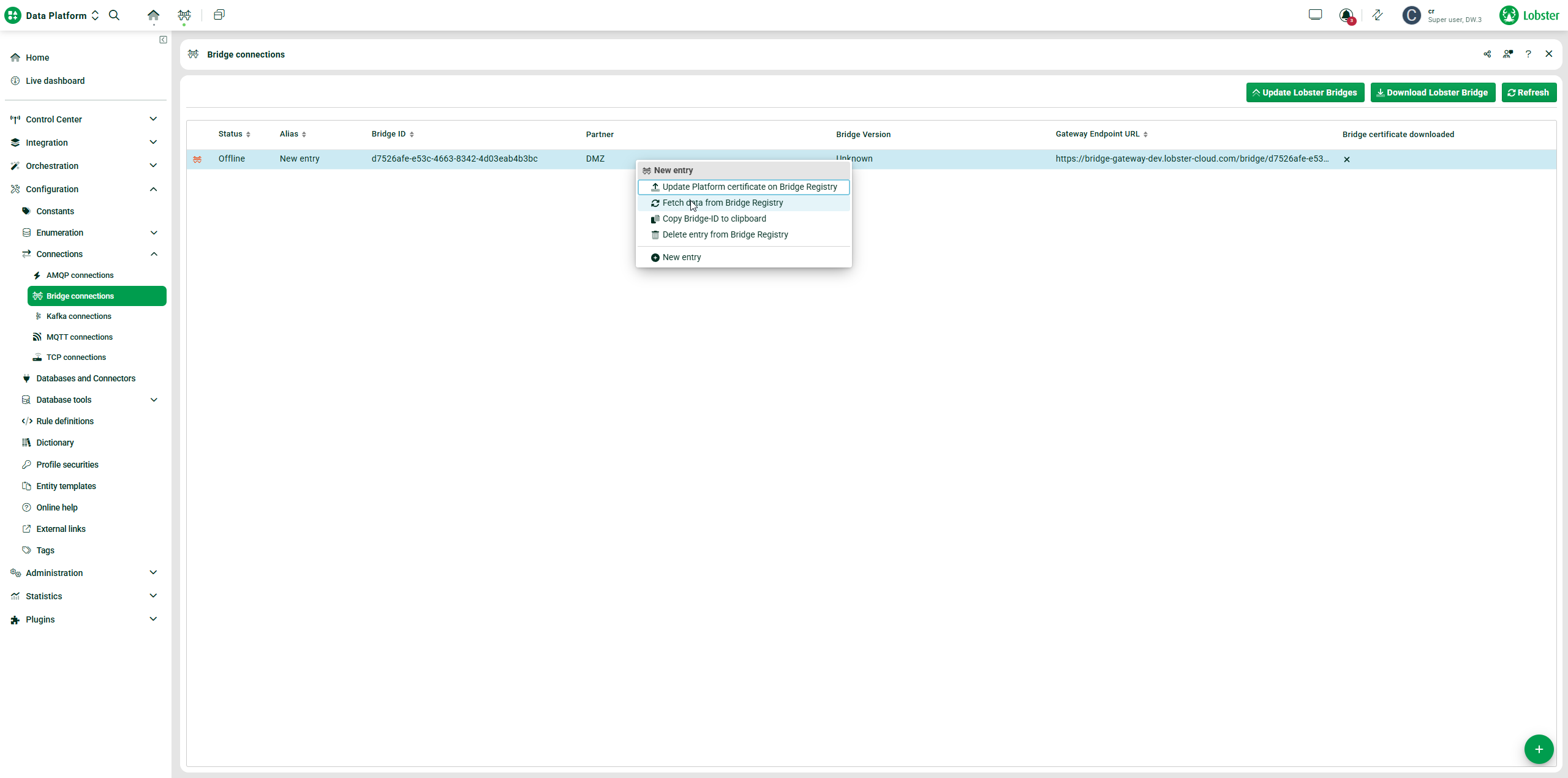Click the share icon in Bridge connections header
1568x778 pixels.
[1487, 54]
